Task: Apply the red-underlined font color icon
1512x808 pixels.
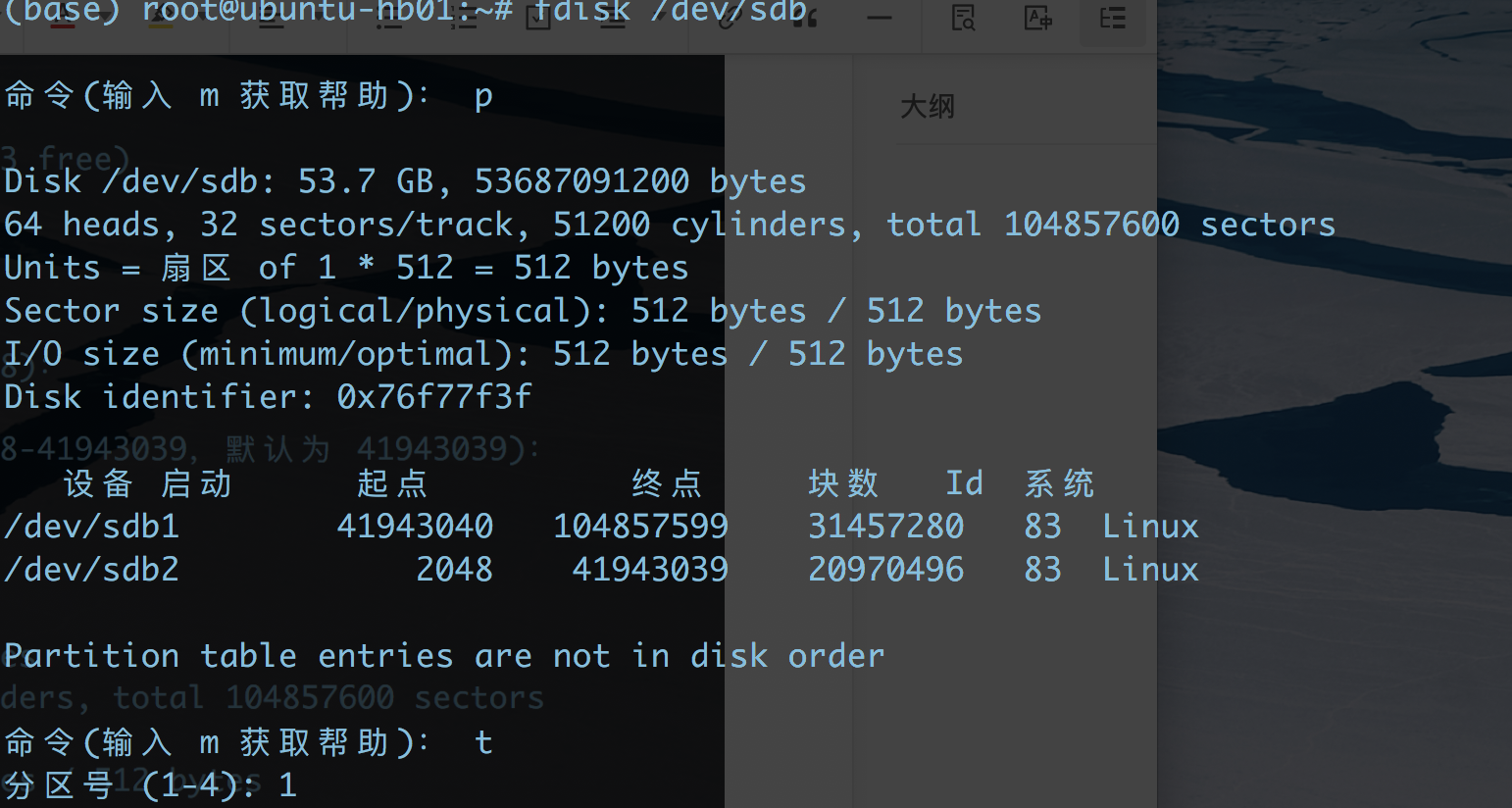Action: [x=63, y=20]
